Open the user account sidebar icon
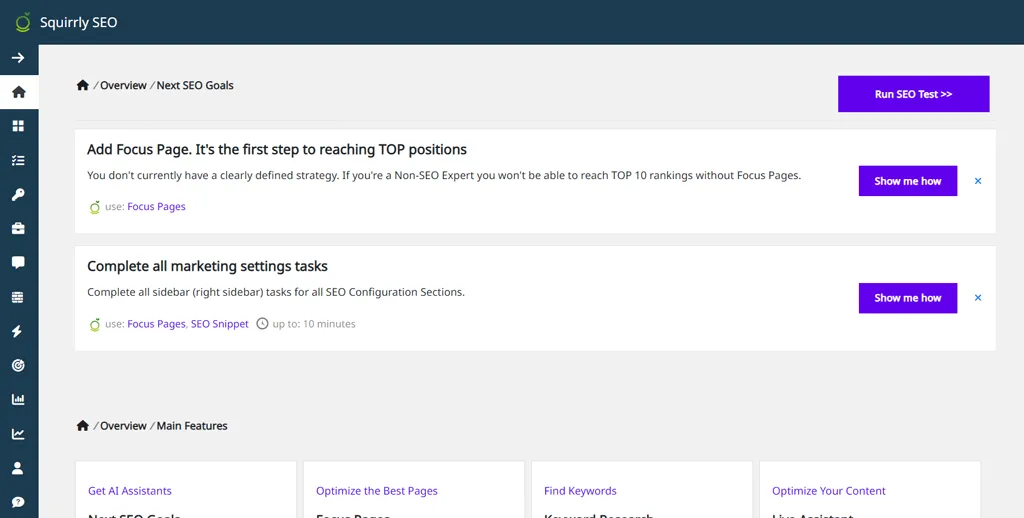 (18, 468)
